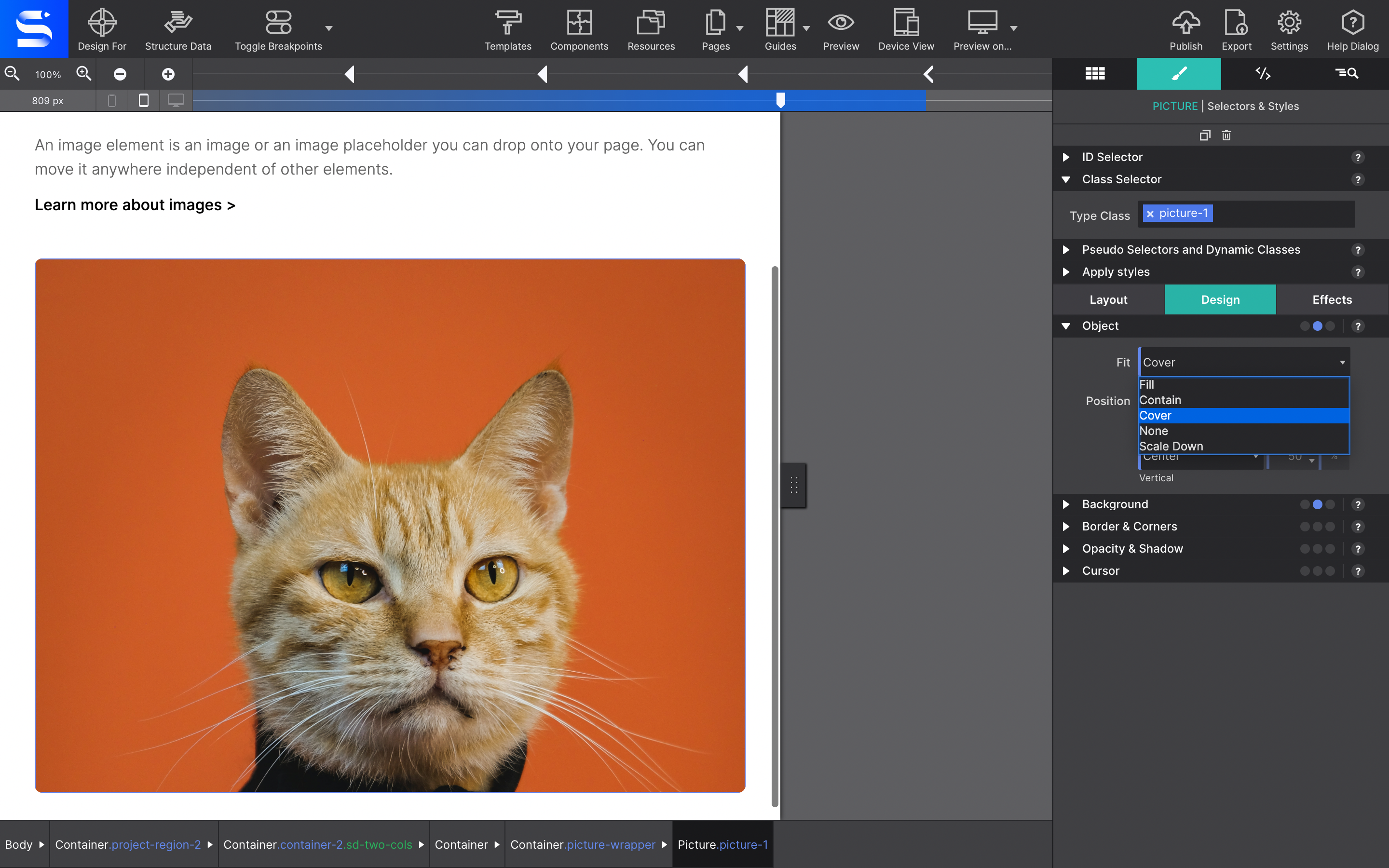Open the Pages dropdown arrow
This screenshot has height=868, width=1389.
pyautogui.click(x=740, y=28)
